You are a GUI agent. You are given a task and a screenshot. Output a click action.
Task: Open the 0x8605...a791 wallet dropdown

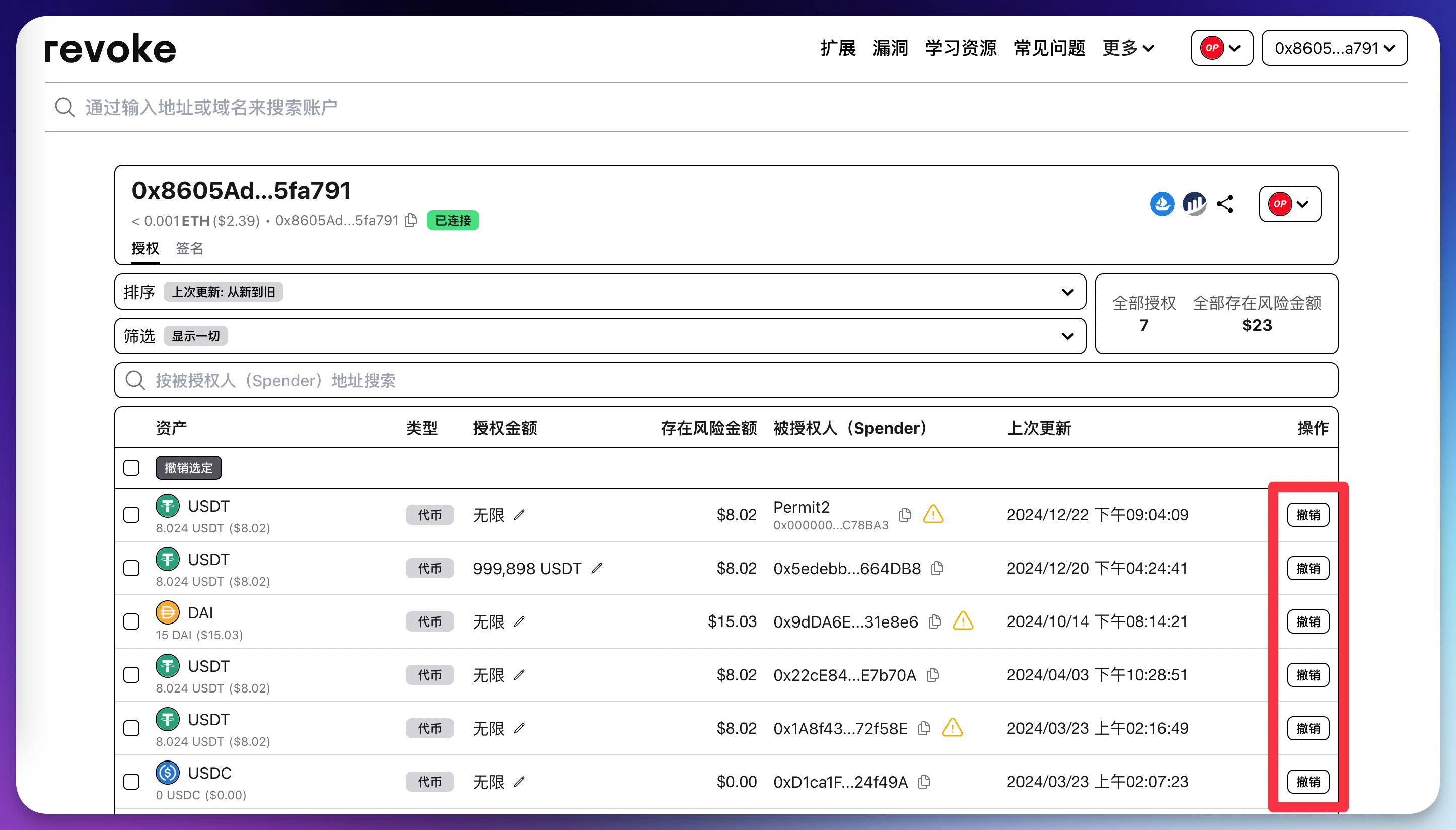(x=1335, y=48)
